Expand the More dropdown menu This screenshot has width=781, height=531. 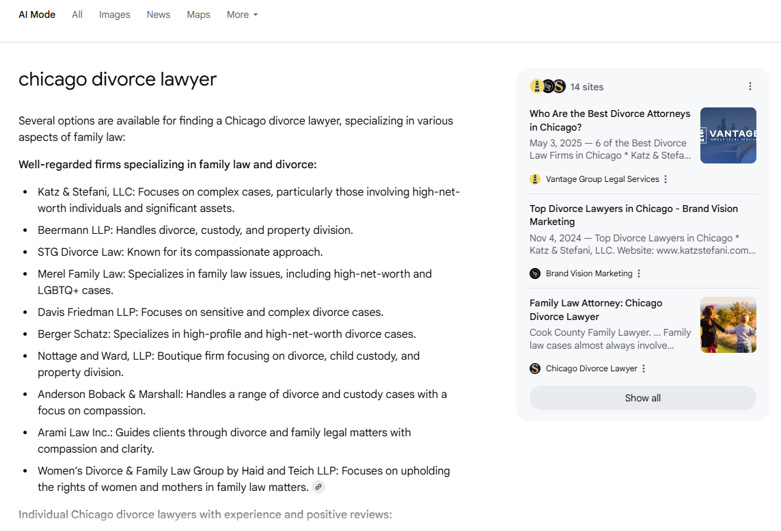point(242,14)
